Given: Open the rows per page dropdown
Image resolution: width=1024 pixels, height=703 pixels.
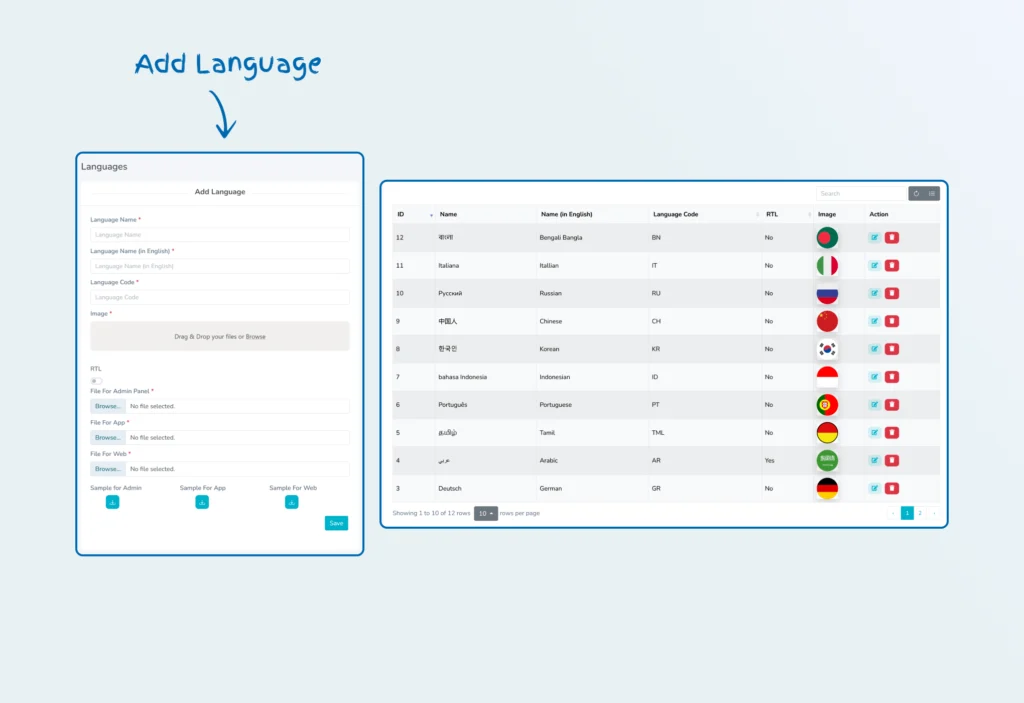Looking at the screenshot, I should [x=486, y=513].
